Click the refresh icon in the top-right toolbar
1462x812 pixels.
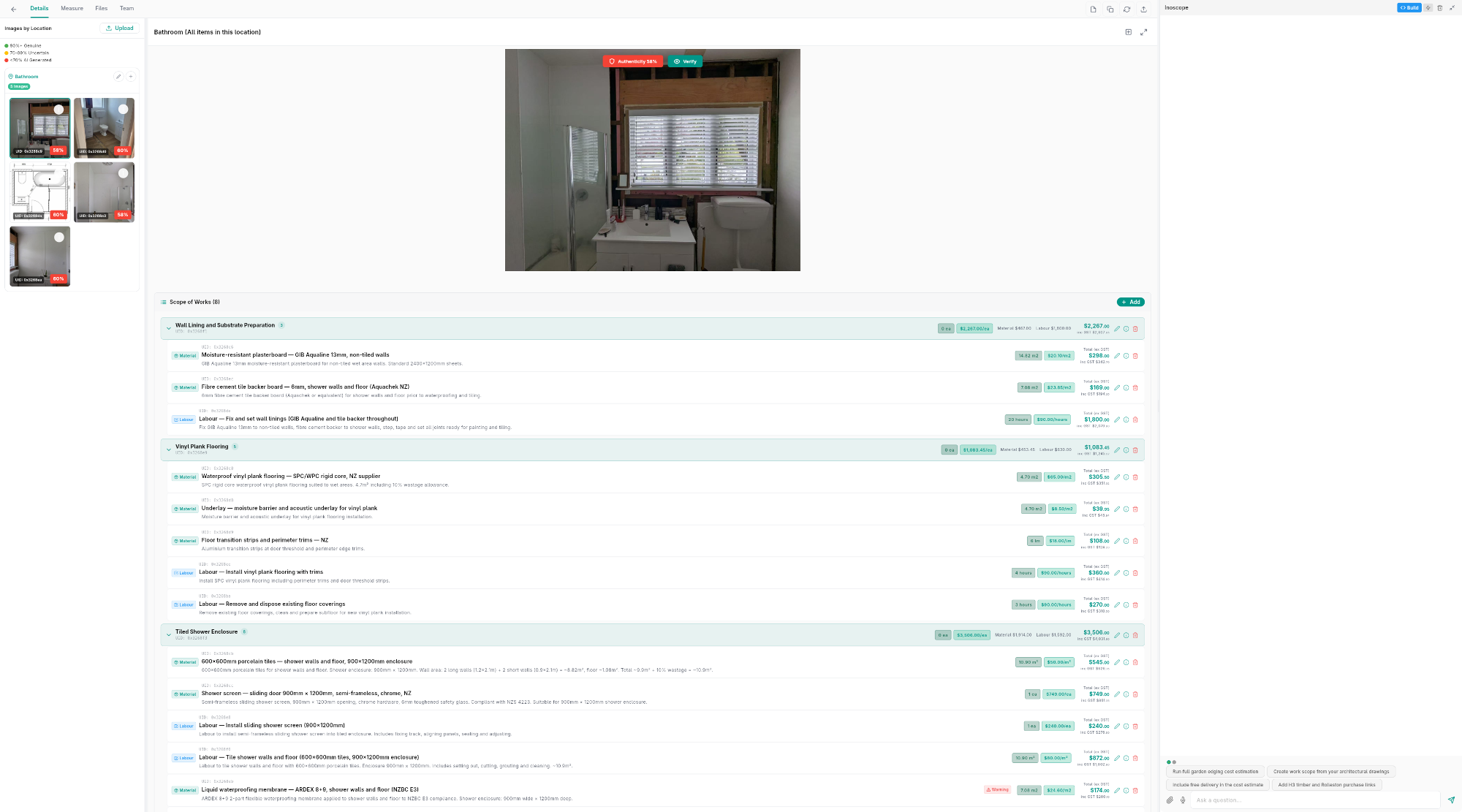click(x=1127, y=9)
